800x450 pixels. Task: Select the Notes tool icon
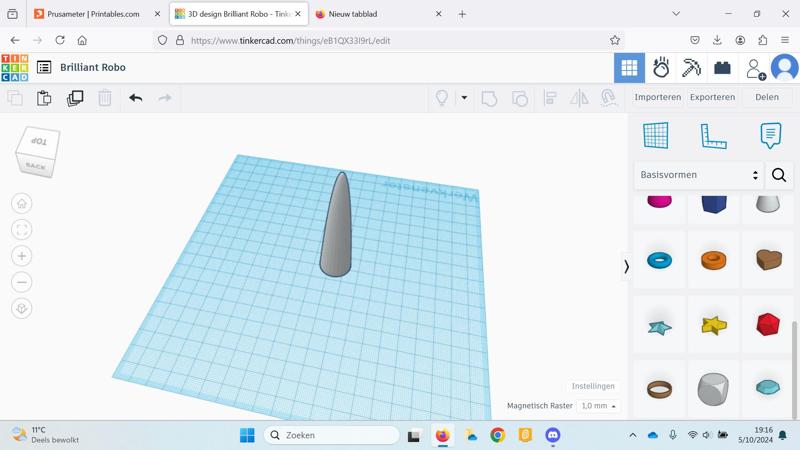[x=770, y=135]
